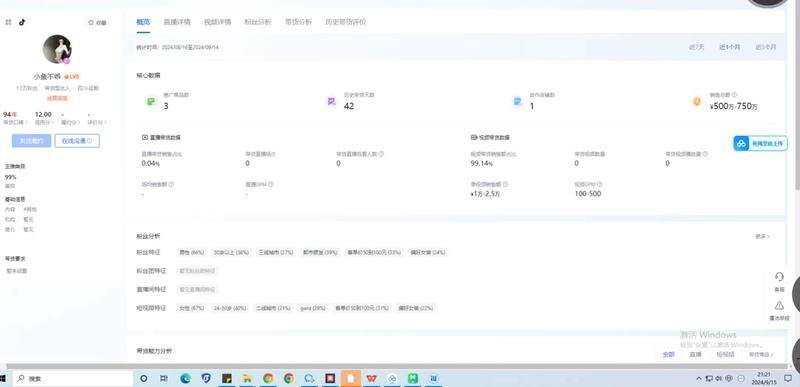Image resolution: width=800 pixels, height=387 pixels.
Task: Click the info icon next to sales total
Action: point(734,95)
